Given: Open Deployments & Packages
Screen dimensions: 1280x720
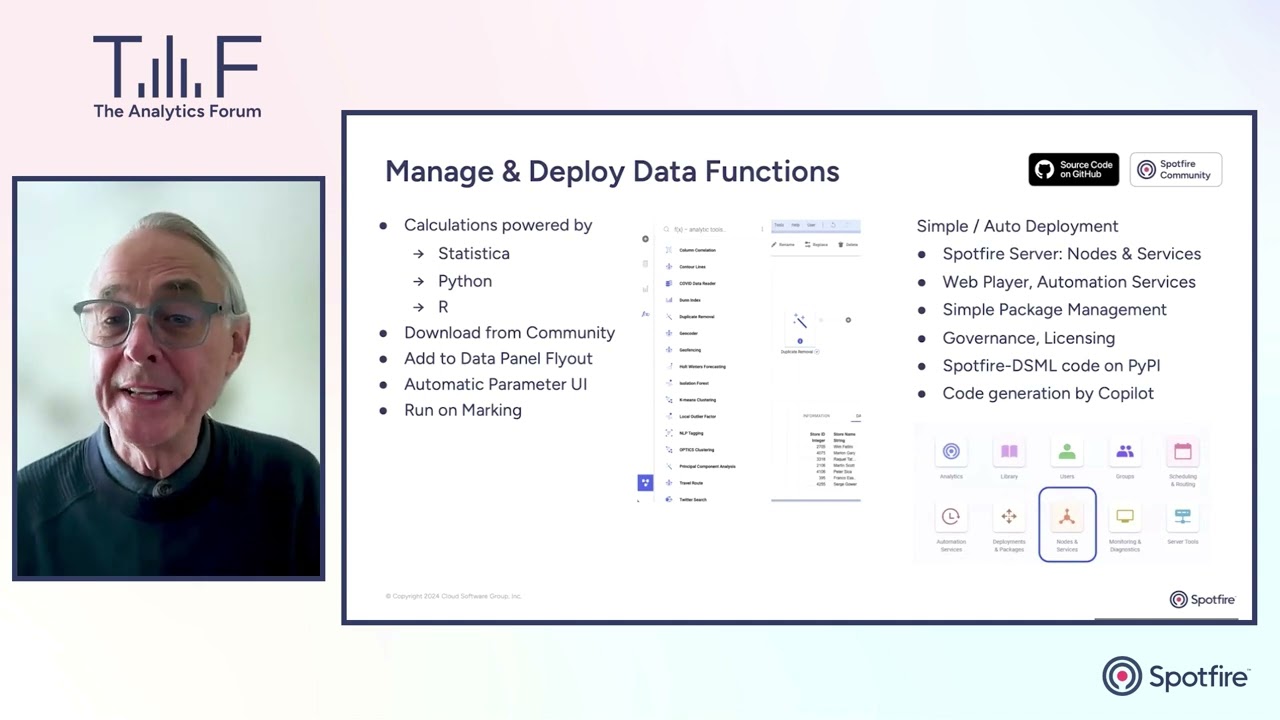Looking at the screenshot, I should pos(1009,517).
